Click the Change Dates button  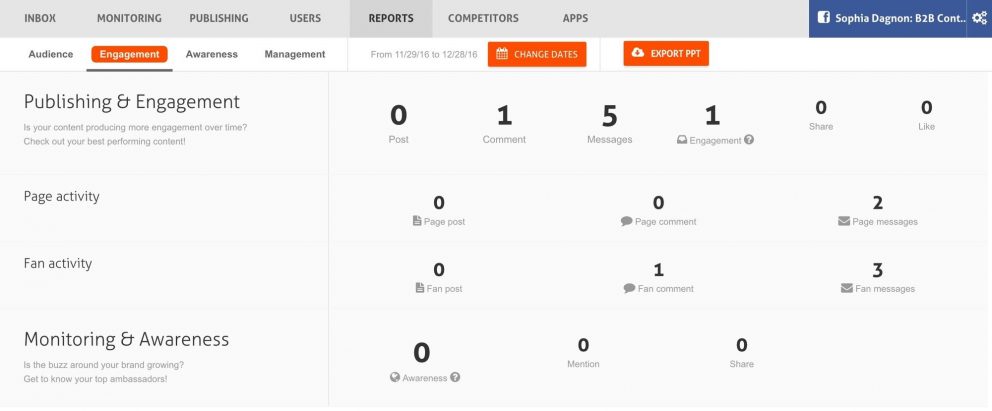pyautogui.click(x=537, y=54)
